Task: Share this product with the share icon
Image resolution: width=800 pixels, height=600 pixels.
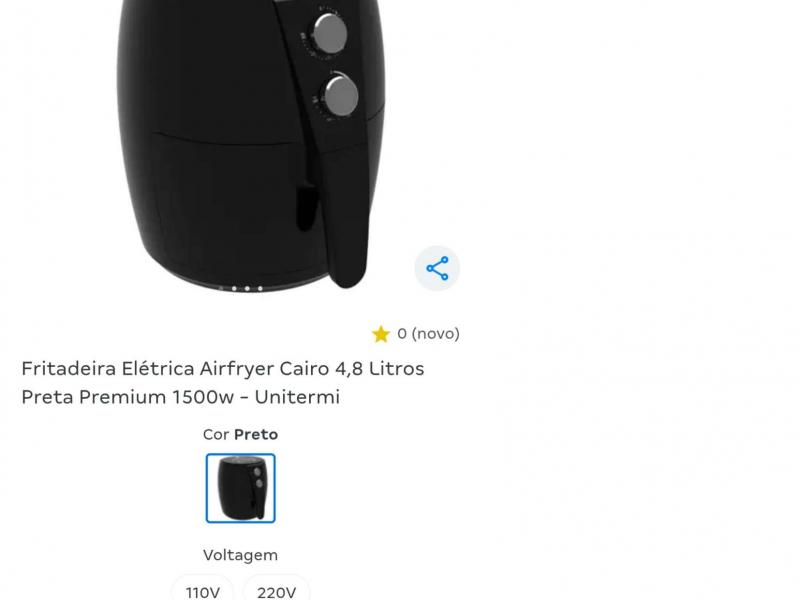Action: tap(437, 268)
